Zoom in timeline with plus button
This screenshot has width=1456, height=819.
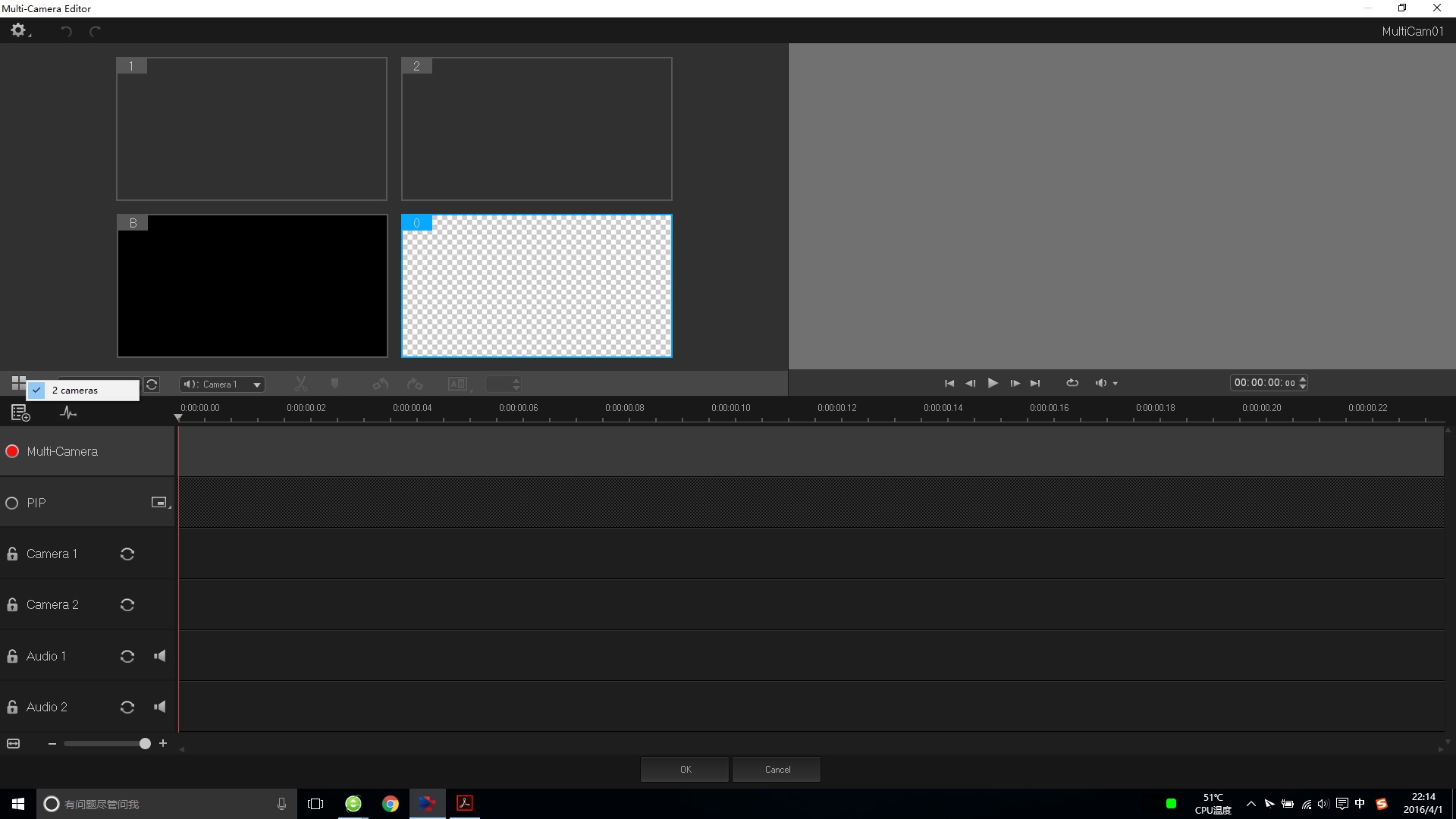coord(163,743)
